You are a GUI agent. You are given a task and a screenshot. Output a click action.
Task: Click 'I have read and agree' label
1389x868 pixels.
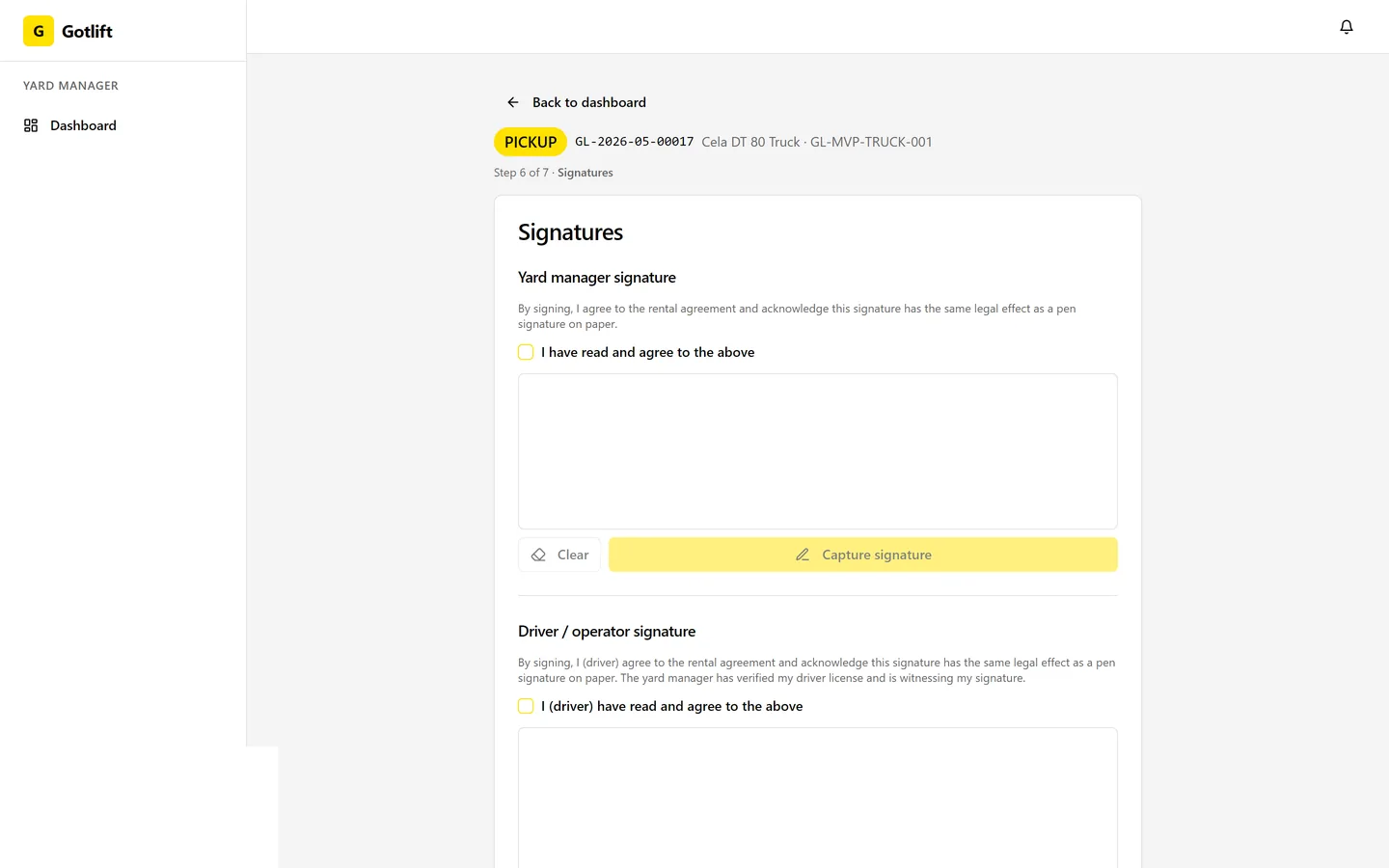tap(648, 352)
